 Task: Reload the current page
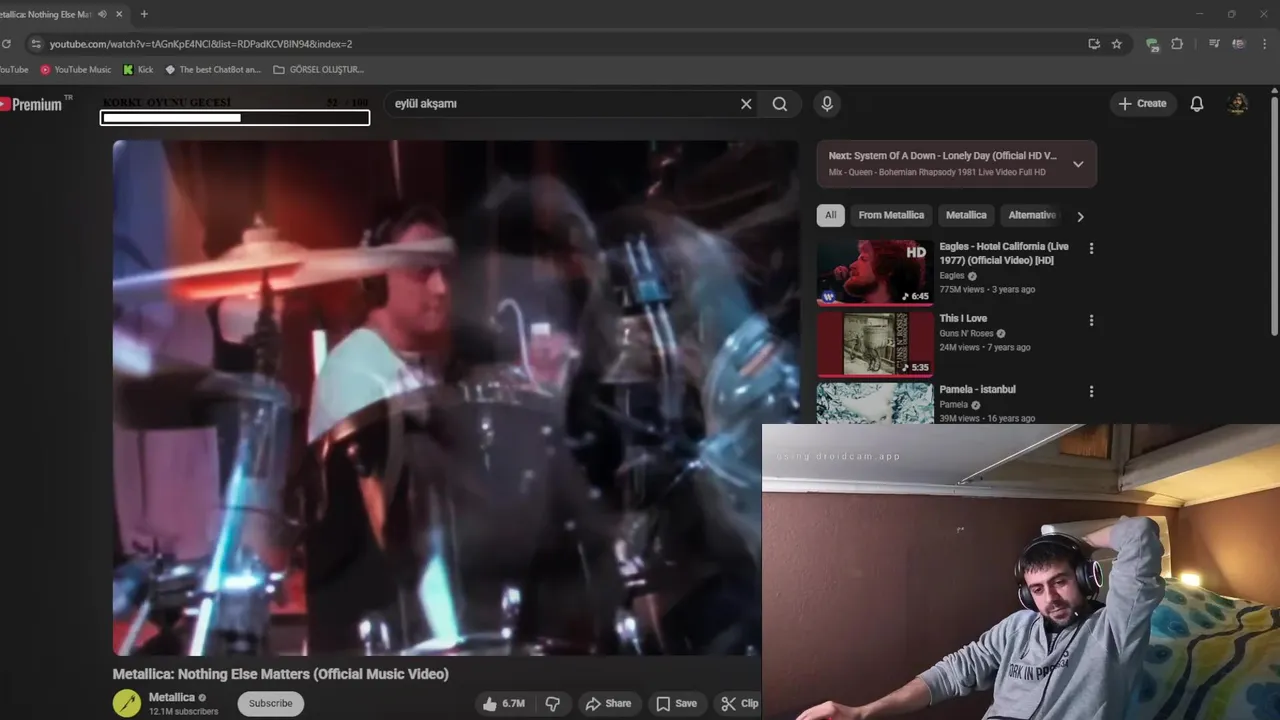click(x=6, y=44)
